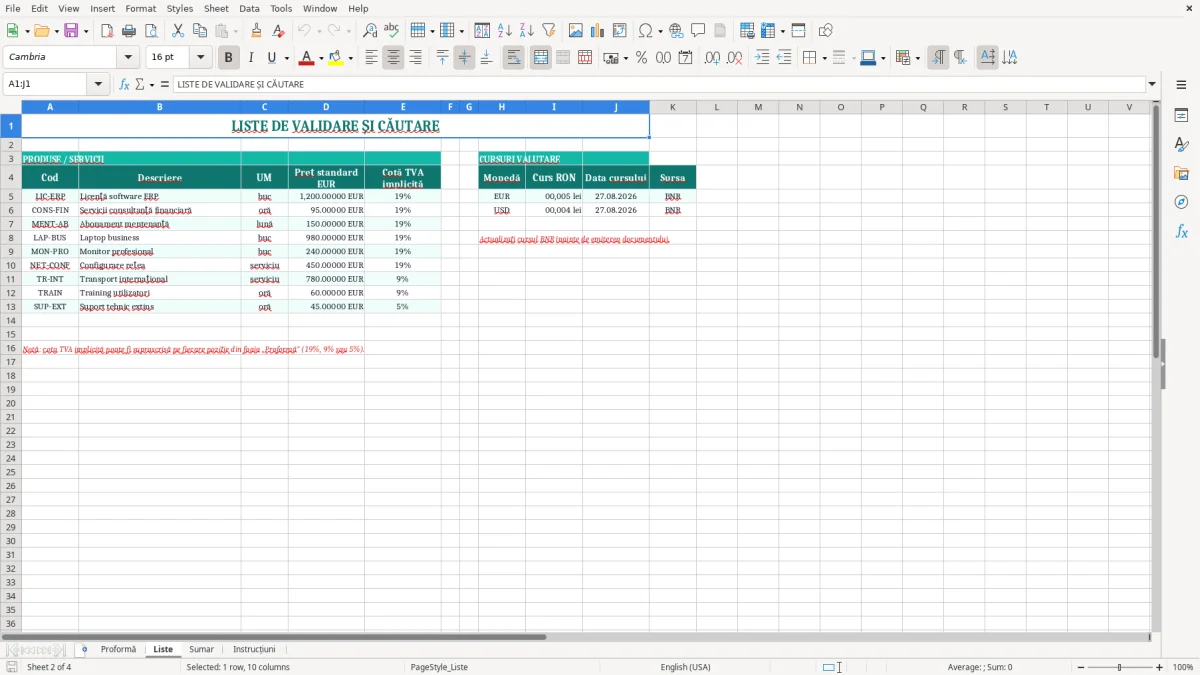Open the Styles menu
This screenshot has width=1200, height=675.
[180, 8]
